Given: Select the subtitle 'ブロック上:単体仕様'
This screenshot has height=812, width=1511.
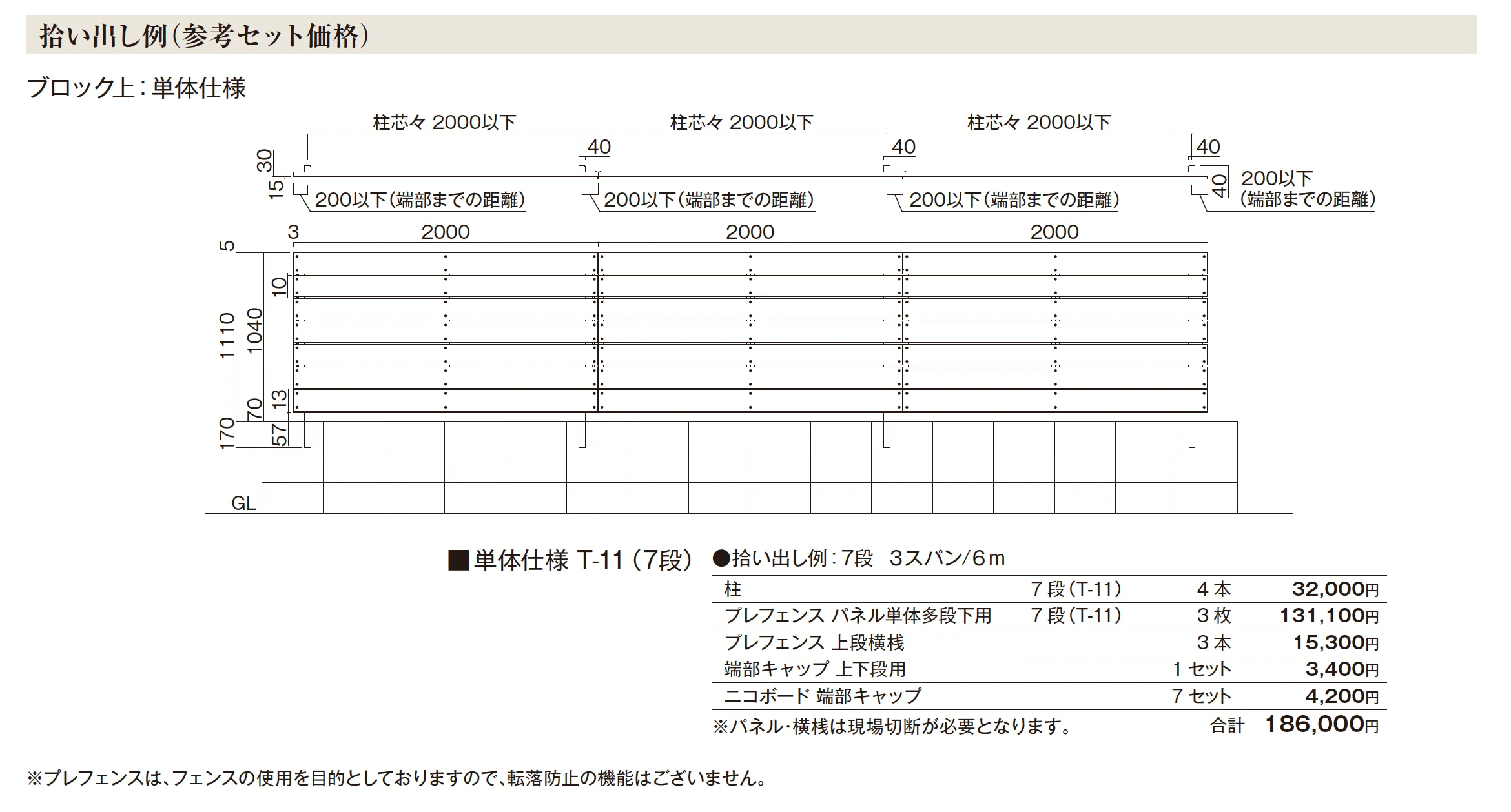Looking at the screenshot, I should click(136, 88).
